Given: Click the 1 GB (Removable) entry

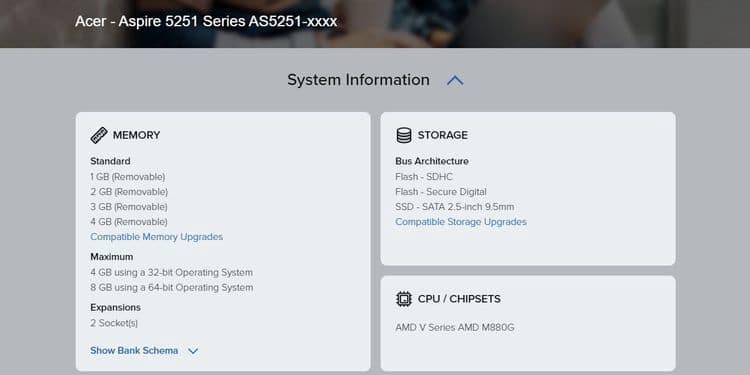Looking at the screenshot, I should coord(128,177).
